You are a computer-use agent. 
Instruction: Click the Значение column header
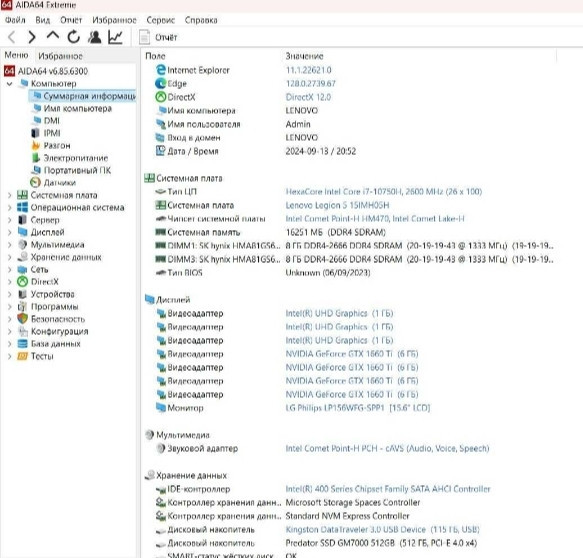tap(304, 56)
